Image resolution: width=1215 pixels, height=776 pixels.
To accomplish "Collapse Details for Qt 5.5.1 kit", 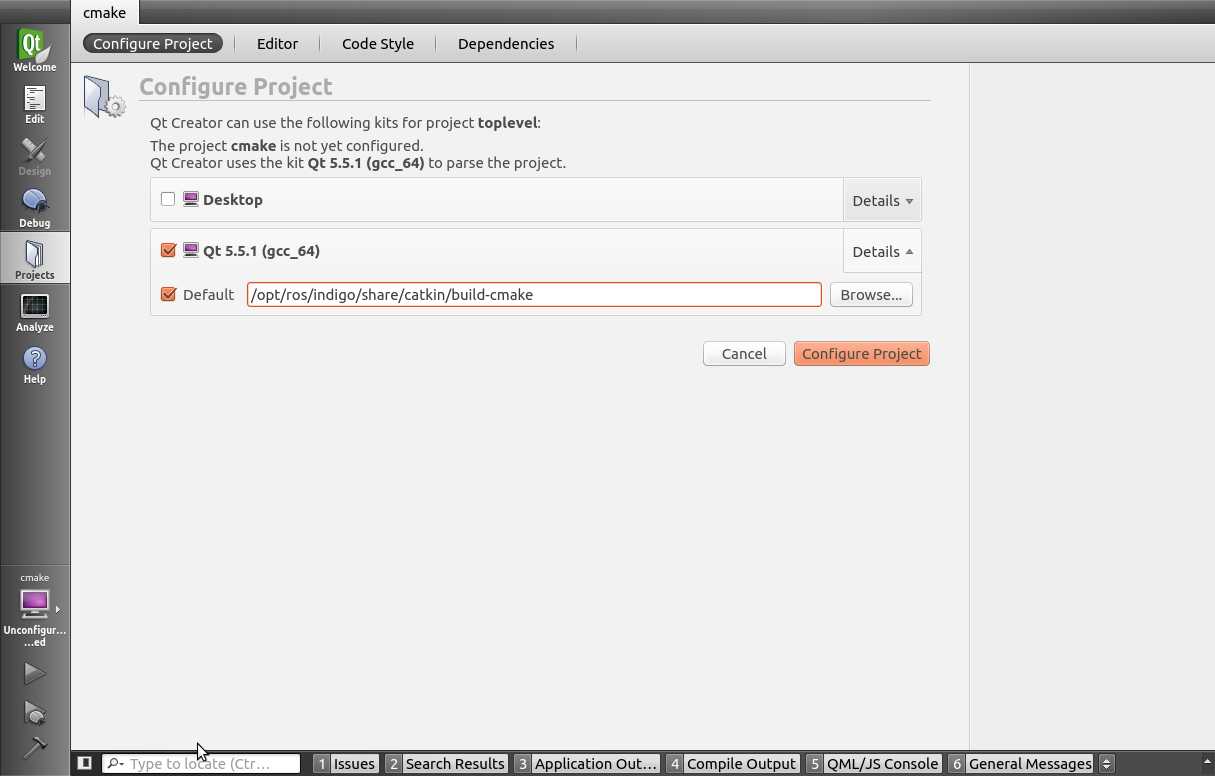I will (882, 251).
